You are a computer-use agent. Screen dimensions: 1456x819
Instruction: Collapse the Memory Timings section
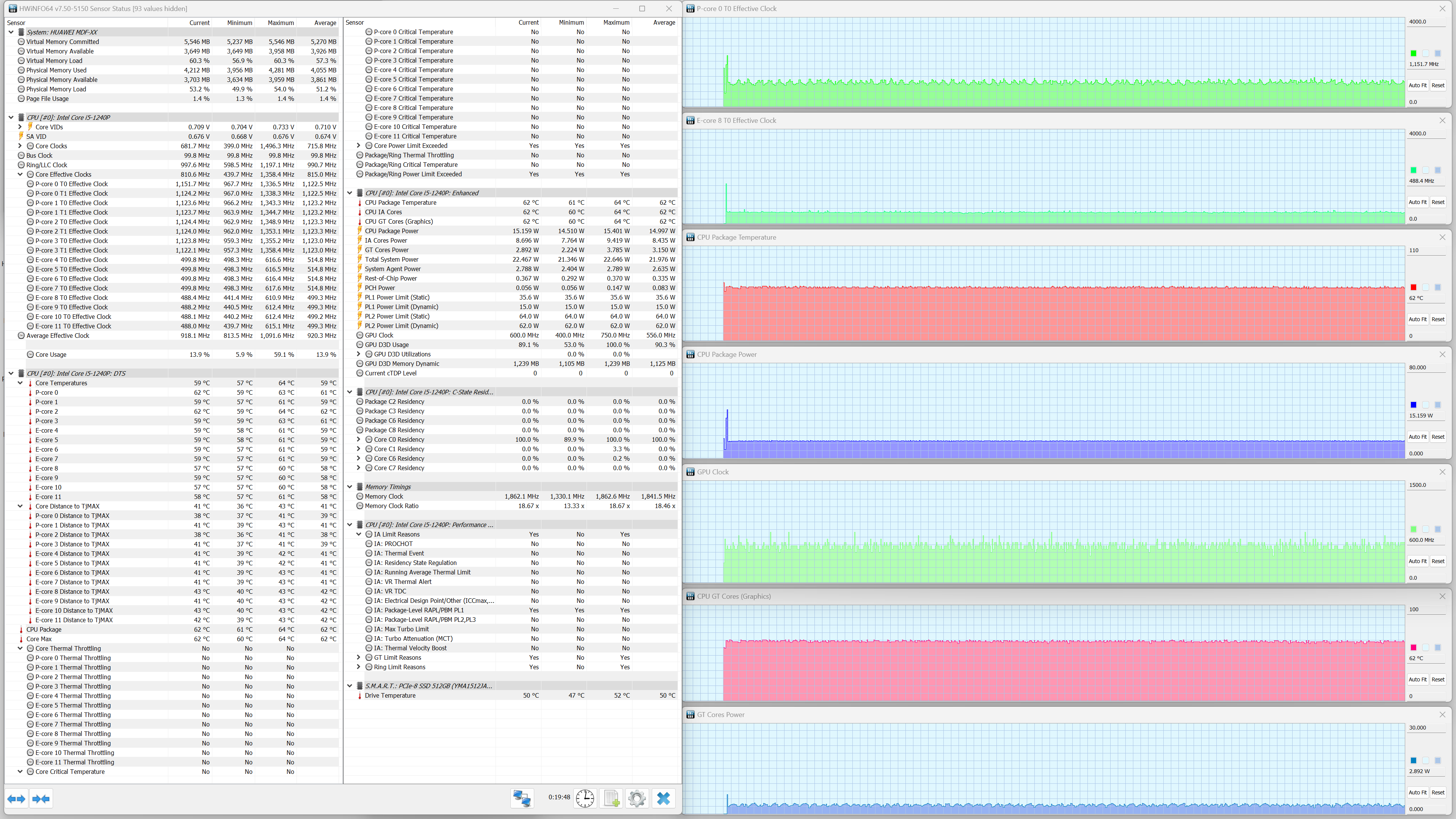[x=350, y=486]
